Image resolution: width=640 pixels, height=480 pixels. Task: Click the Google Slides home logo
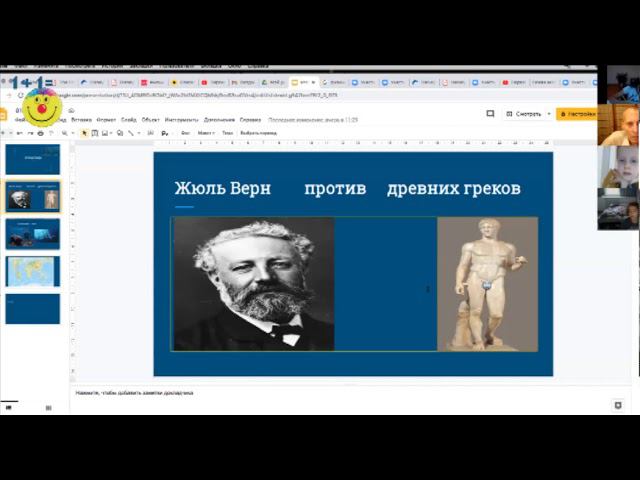3,114
